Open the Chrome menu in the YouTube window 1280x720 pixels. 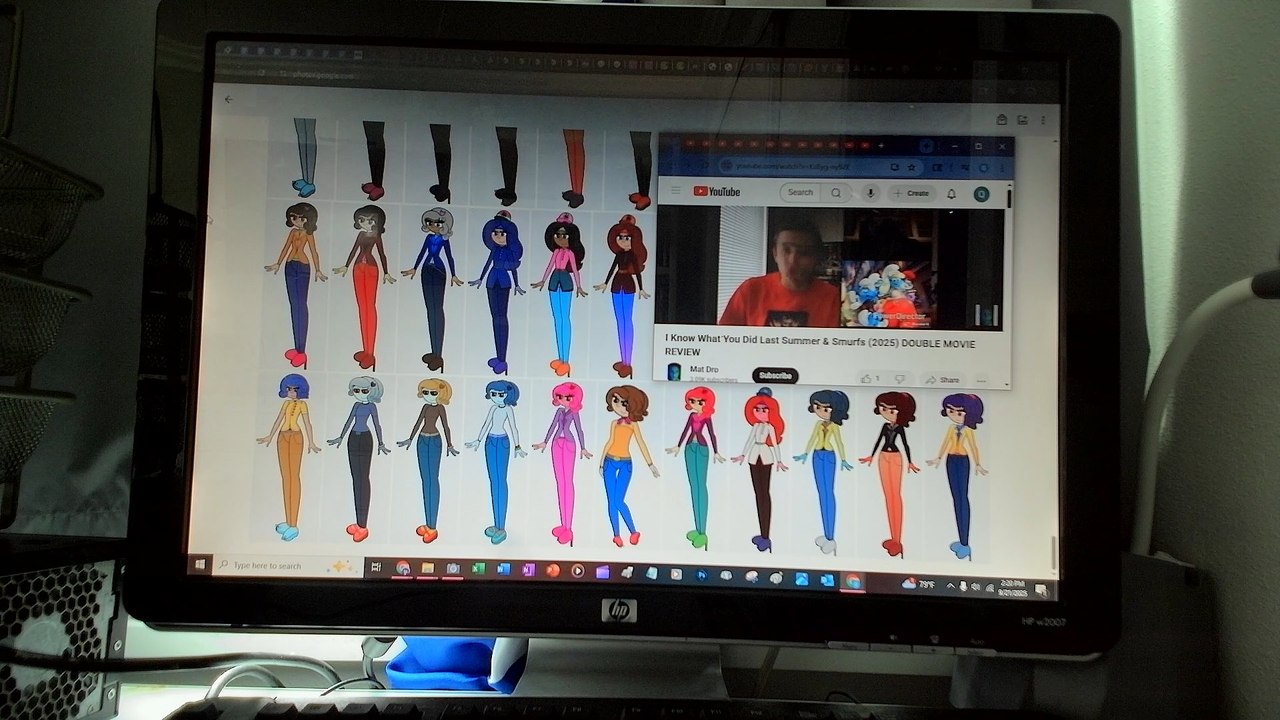(1003, 168)
